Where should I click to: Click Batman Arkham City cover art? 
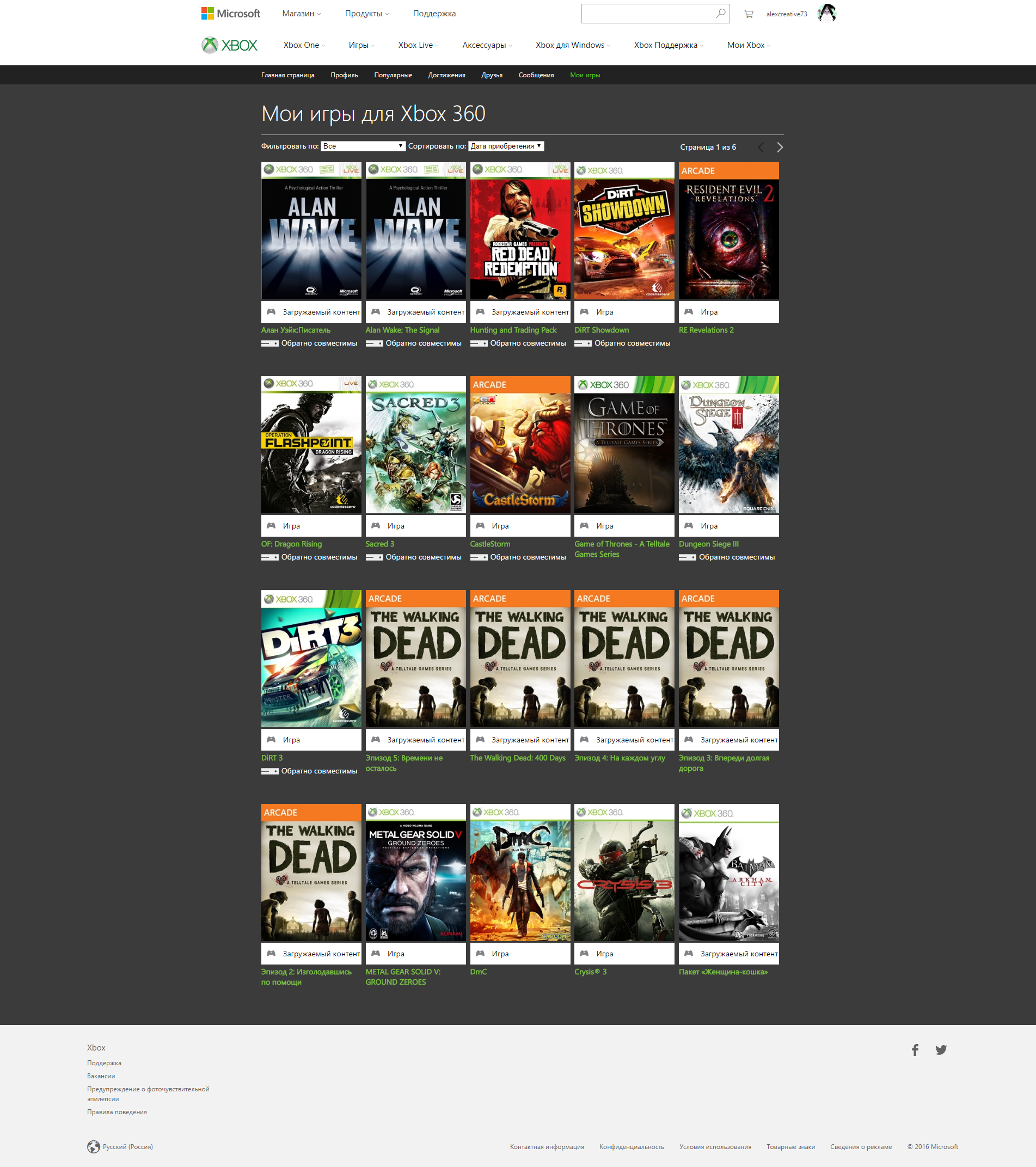tap(729, 873)
